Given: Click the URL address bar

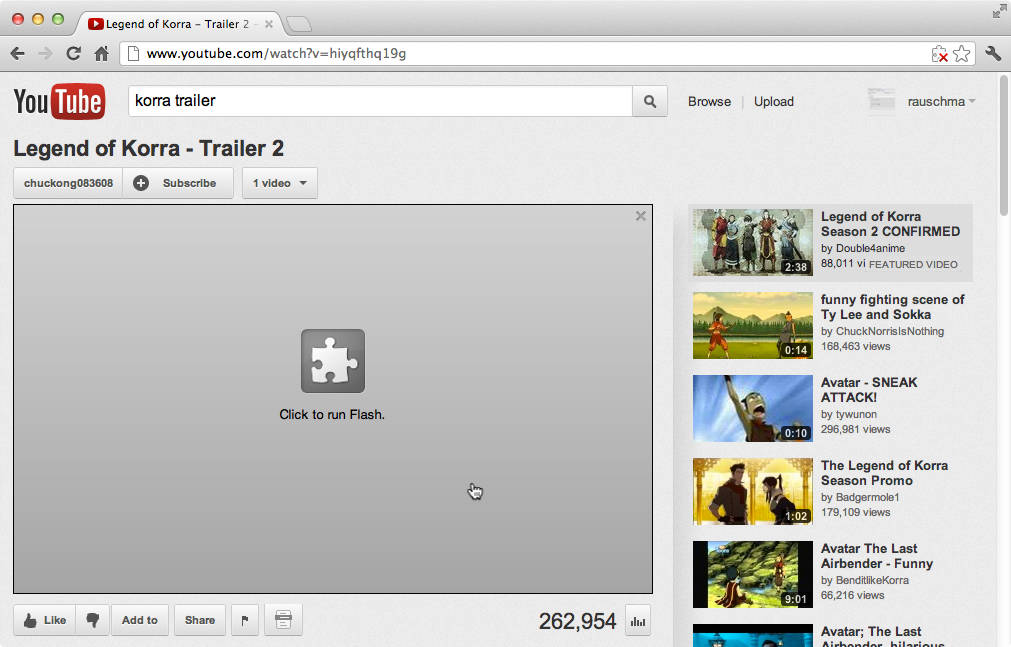Looking at the screenshot, I should point(529,54).
